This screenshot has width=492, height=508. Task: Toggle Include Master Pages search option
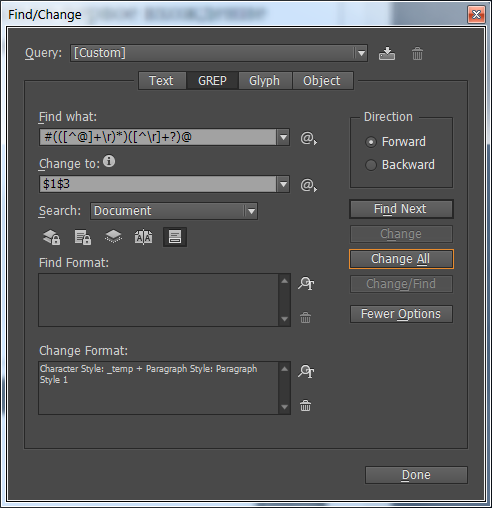tap(144, 237)
